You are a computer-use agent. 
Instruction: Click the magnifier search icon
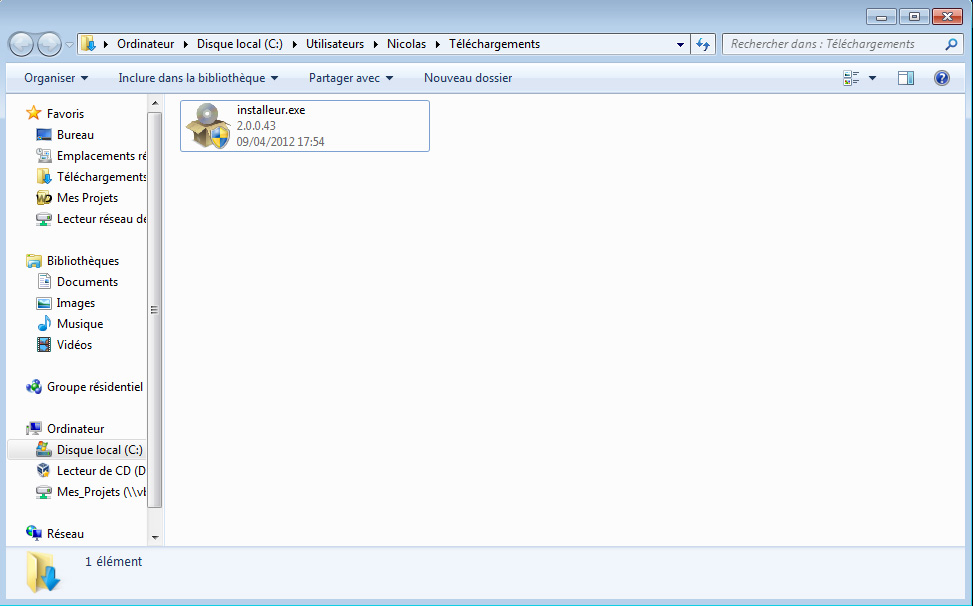tap(951, 44)
